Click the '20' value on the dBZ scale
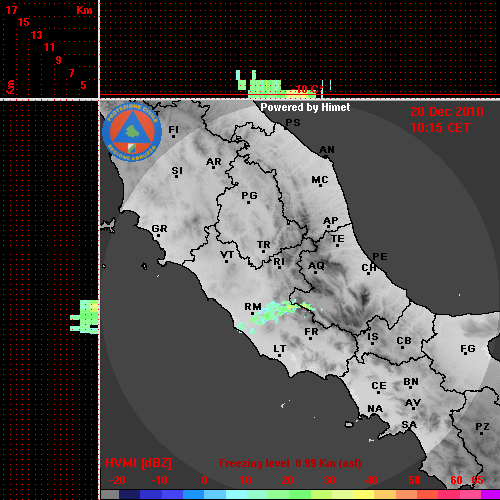 287,480
